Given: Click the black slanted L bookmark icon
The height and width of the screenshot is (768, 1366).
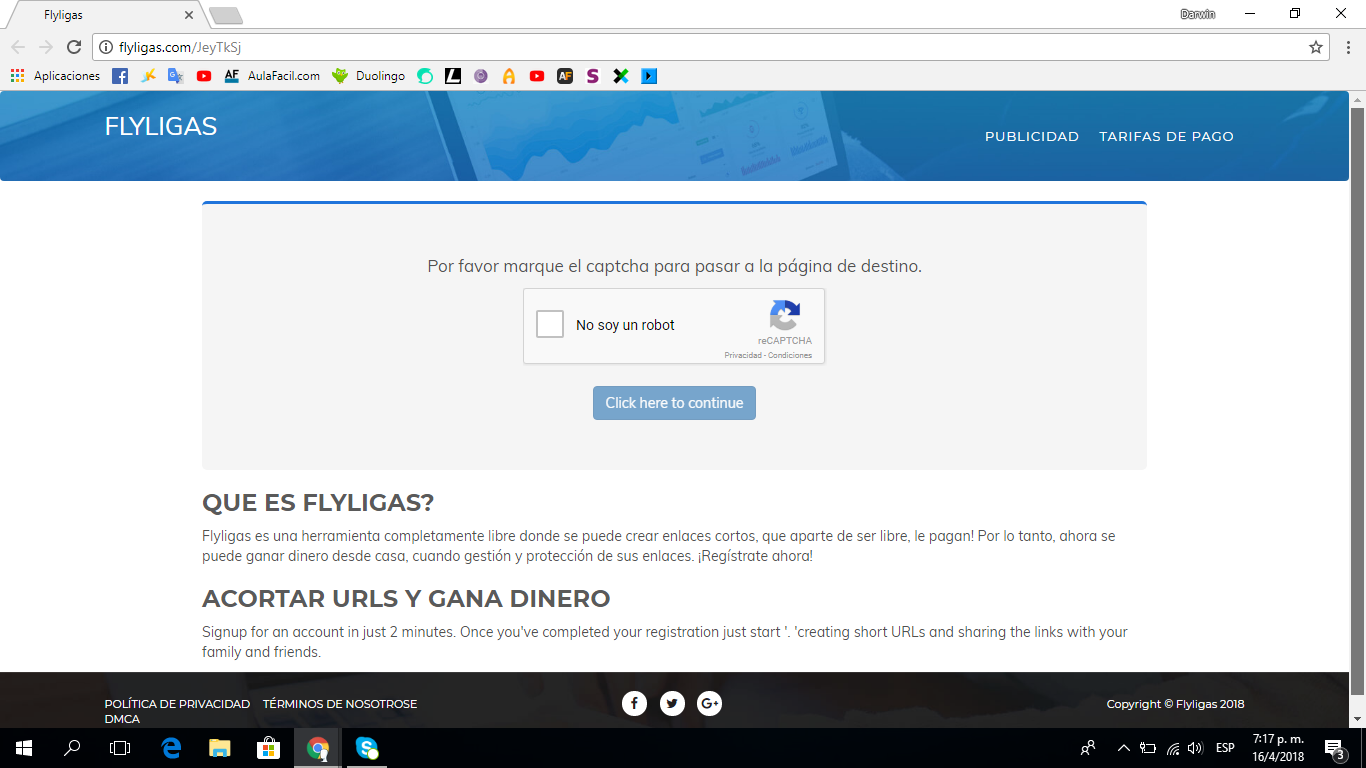Looking at the screenshot, I should coord(453,76).
